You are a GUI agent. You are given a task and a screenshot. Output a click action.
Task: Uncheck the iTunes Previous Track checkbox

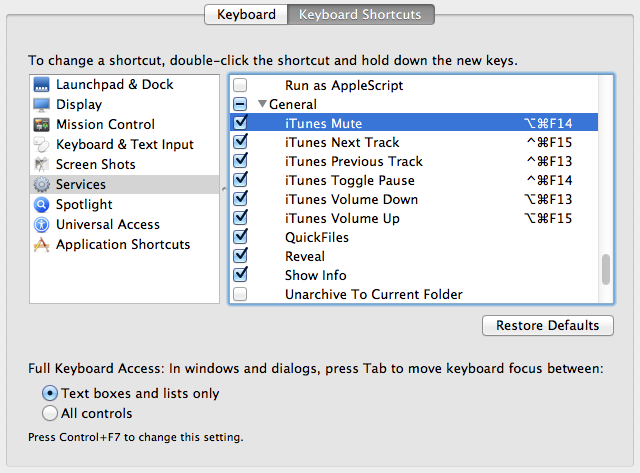240,160
